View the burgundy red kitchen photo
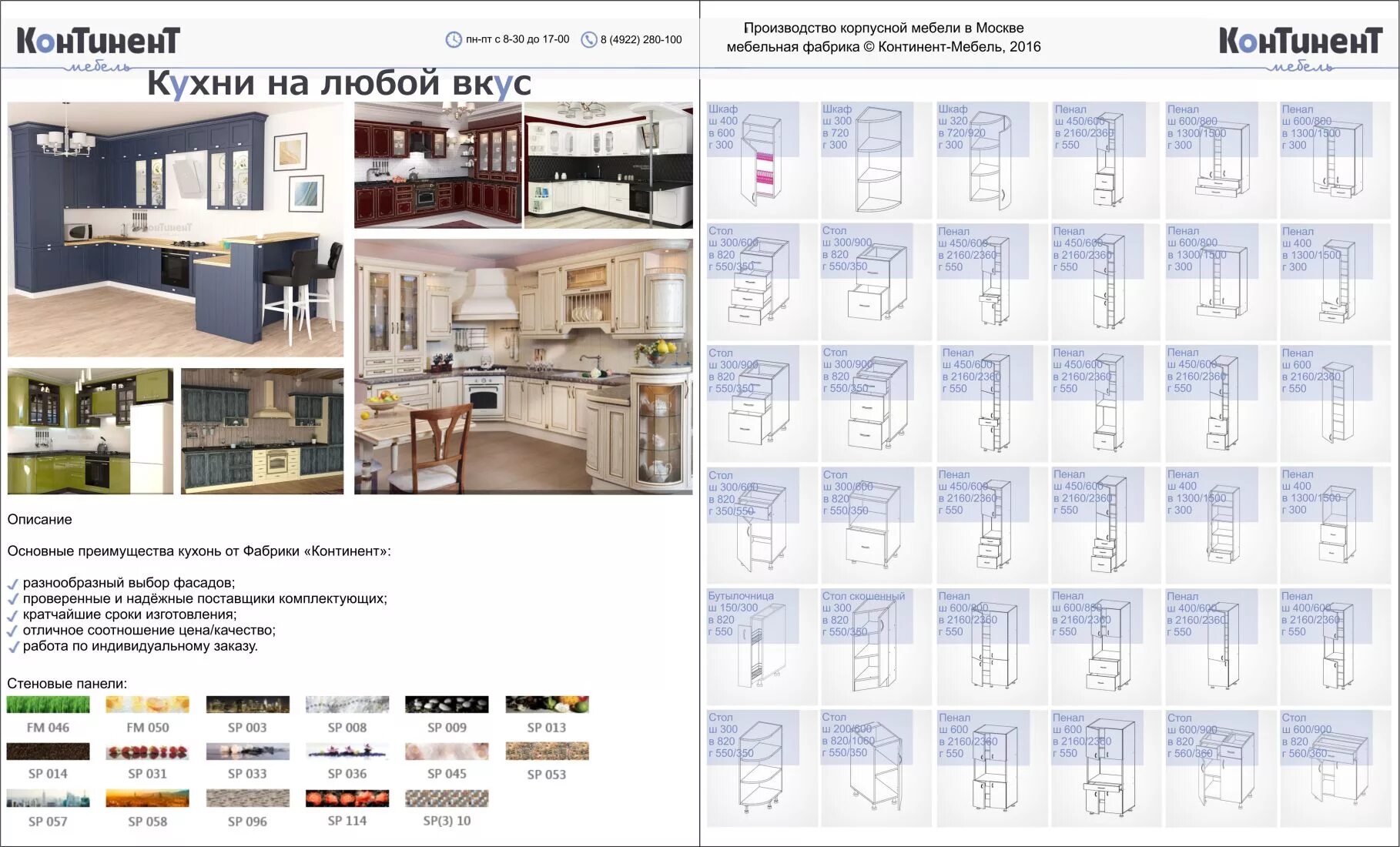1400x847 pixels. 437,165
